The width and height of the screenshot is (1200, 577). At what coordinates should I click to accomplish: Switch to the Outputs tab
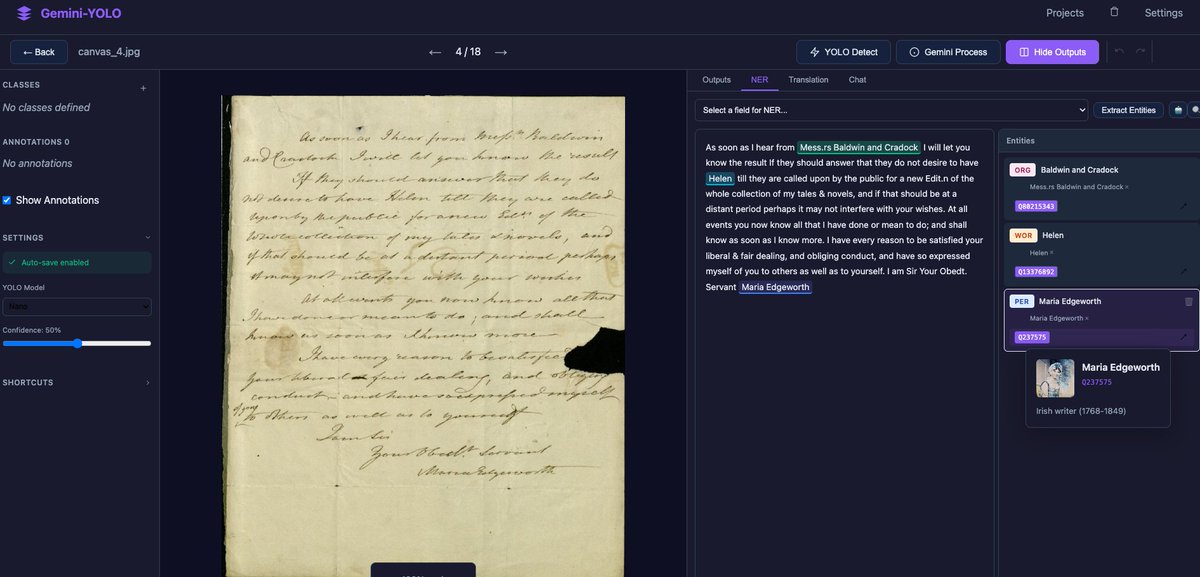pyautogui.click(x=716, y=80)
